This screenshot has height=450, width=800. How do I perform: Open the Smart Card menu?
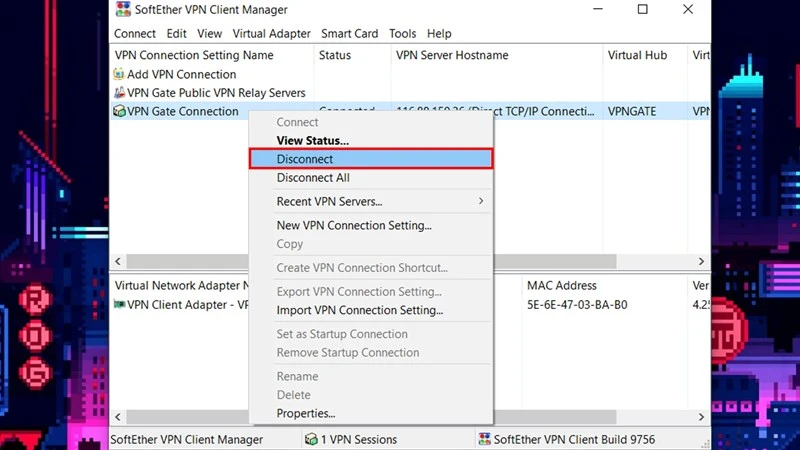(349, 34)
